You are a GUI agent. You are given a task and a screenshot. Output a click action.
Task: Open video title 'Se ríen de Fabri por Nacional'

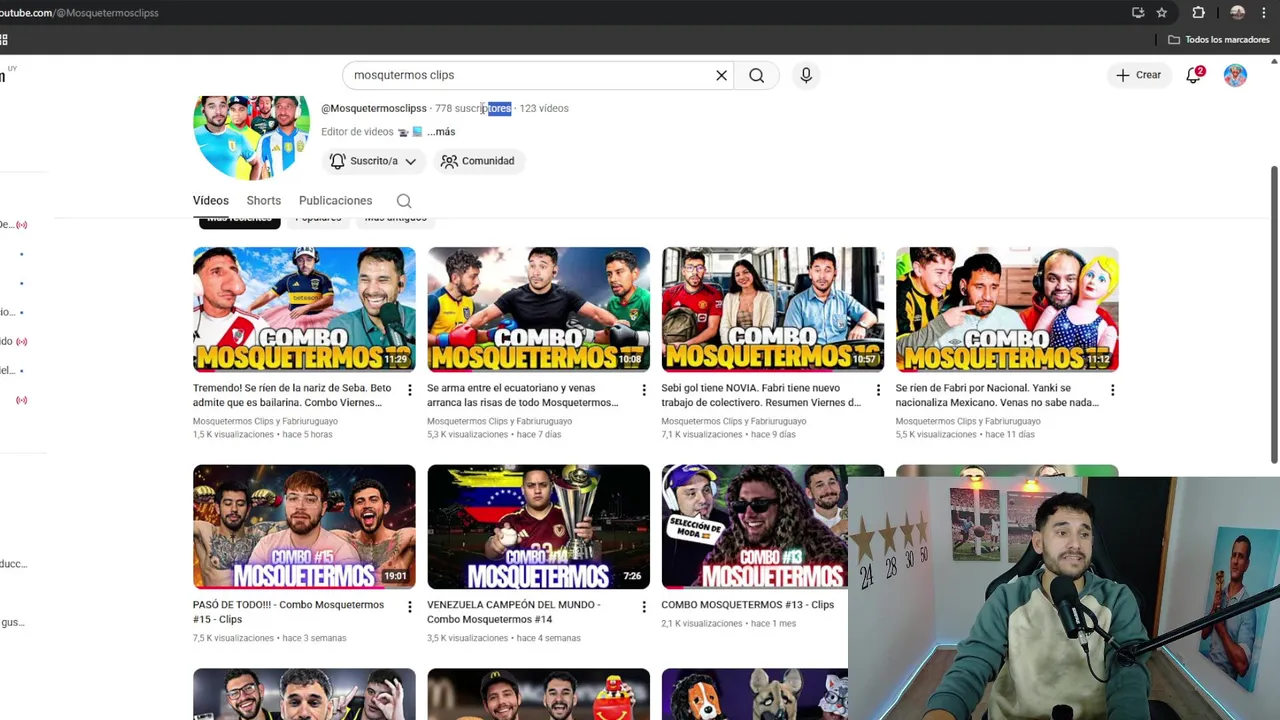click(997, 395)
